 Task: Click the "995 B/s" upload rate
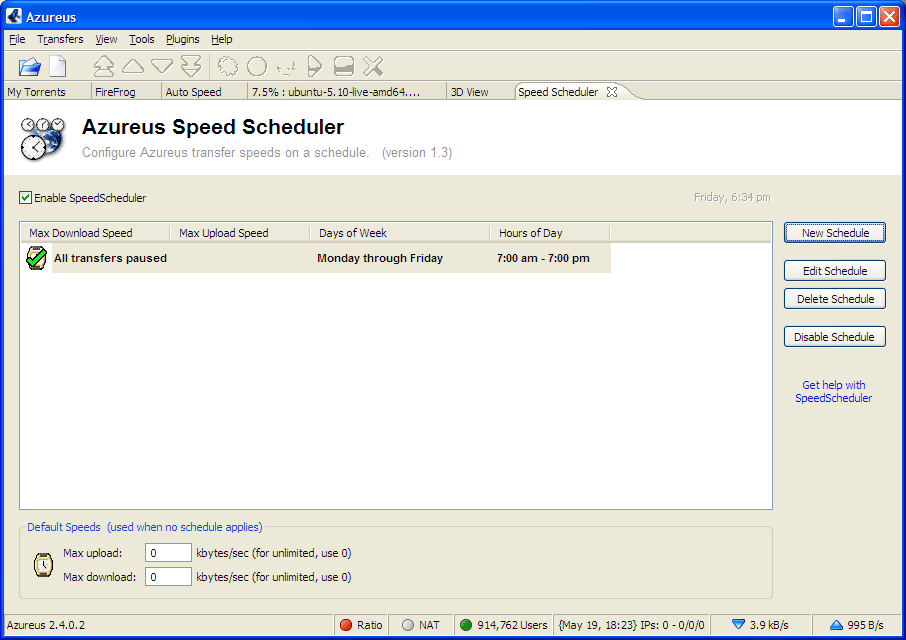pyautogui.click(x=866, y=625)
